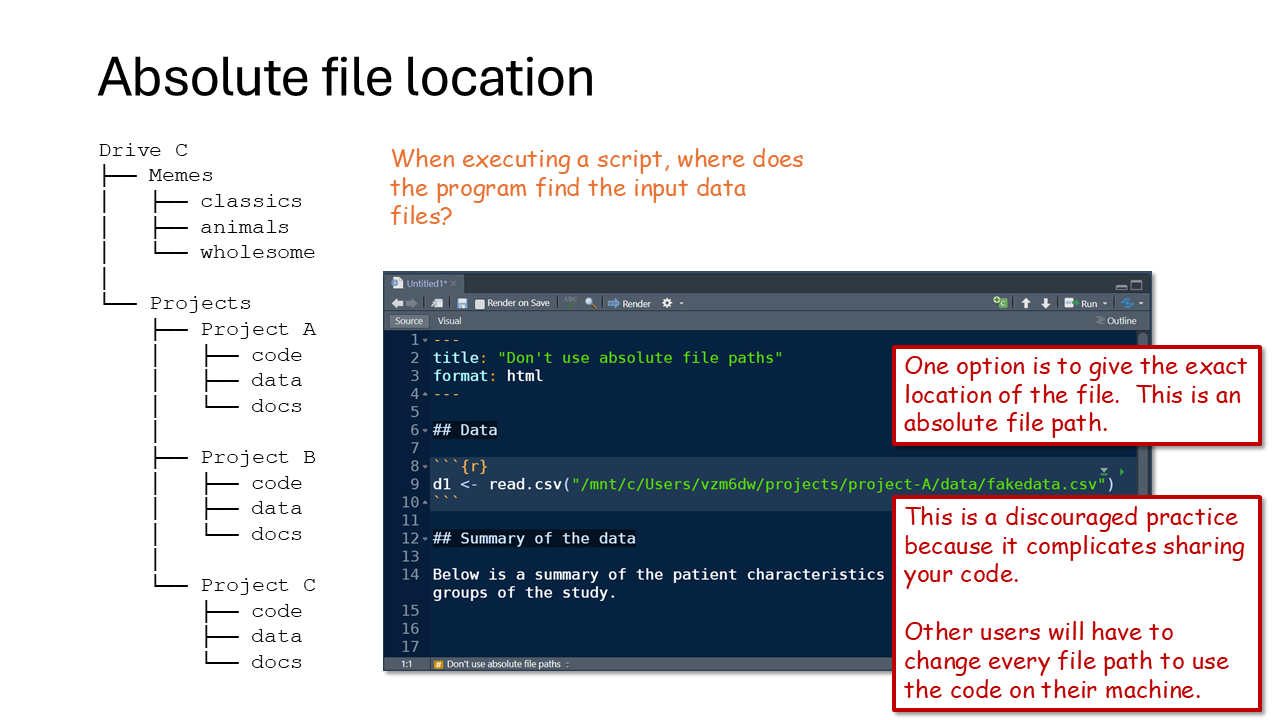Switch editor to Source mode
This screenshot has height=720, width=1280.
coord(409,321)
